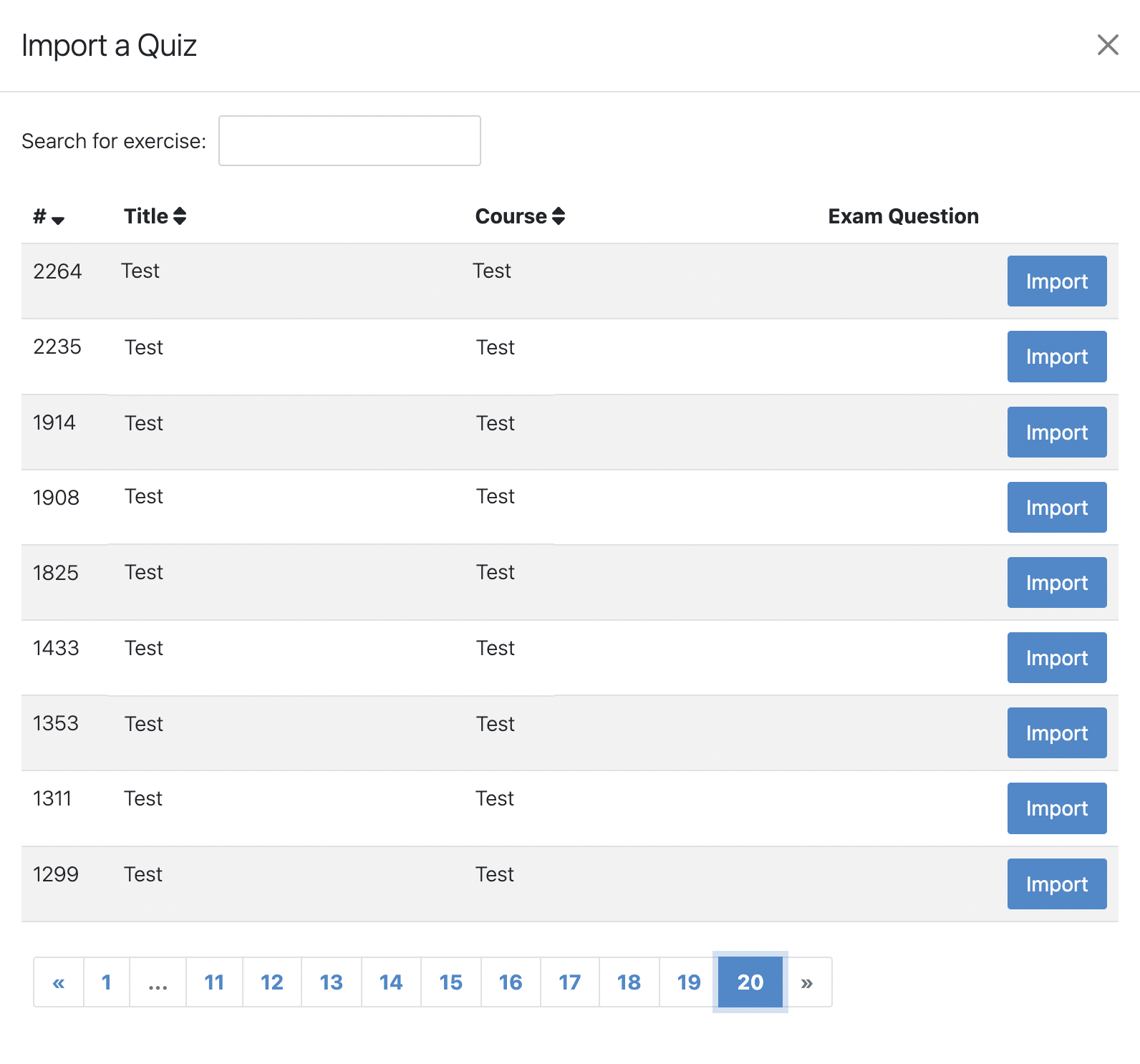Import quiz number 2235
This screenshot has height=1064, width=1140.
[1056, 357]
